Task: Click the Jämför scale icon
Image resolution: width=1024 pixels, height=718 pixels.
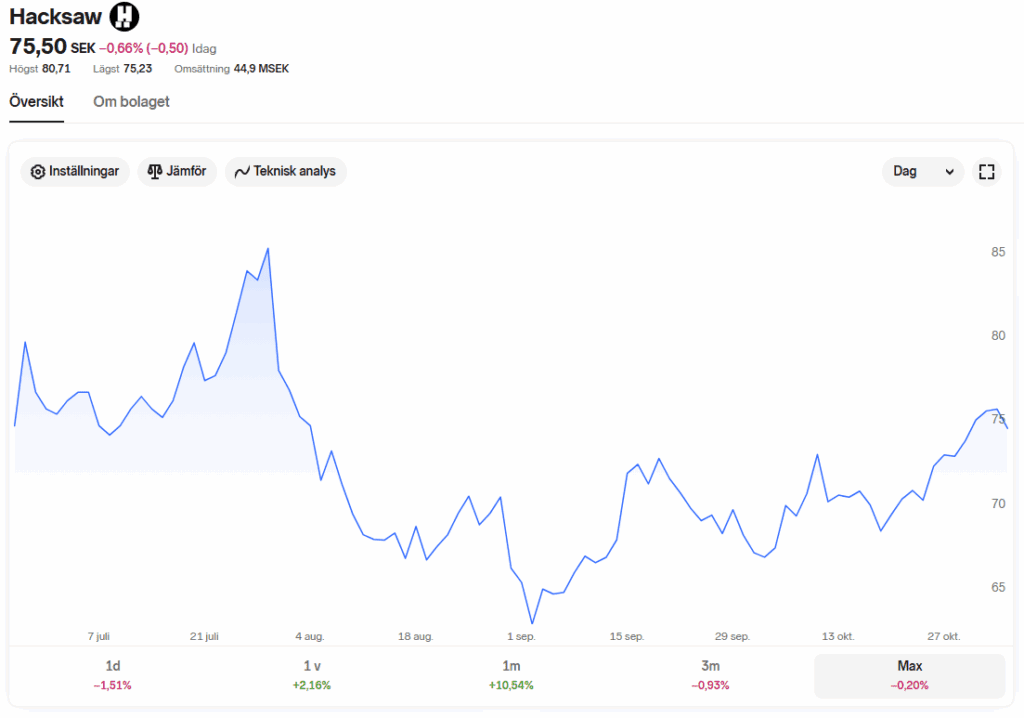Action: (155, 172)
